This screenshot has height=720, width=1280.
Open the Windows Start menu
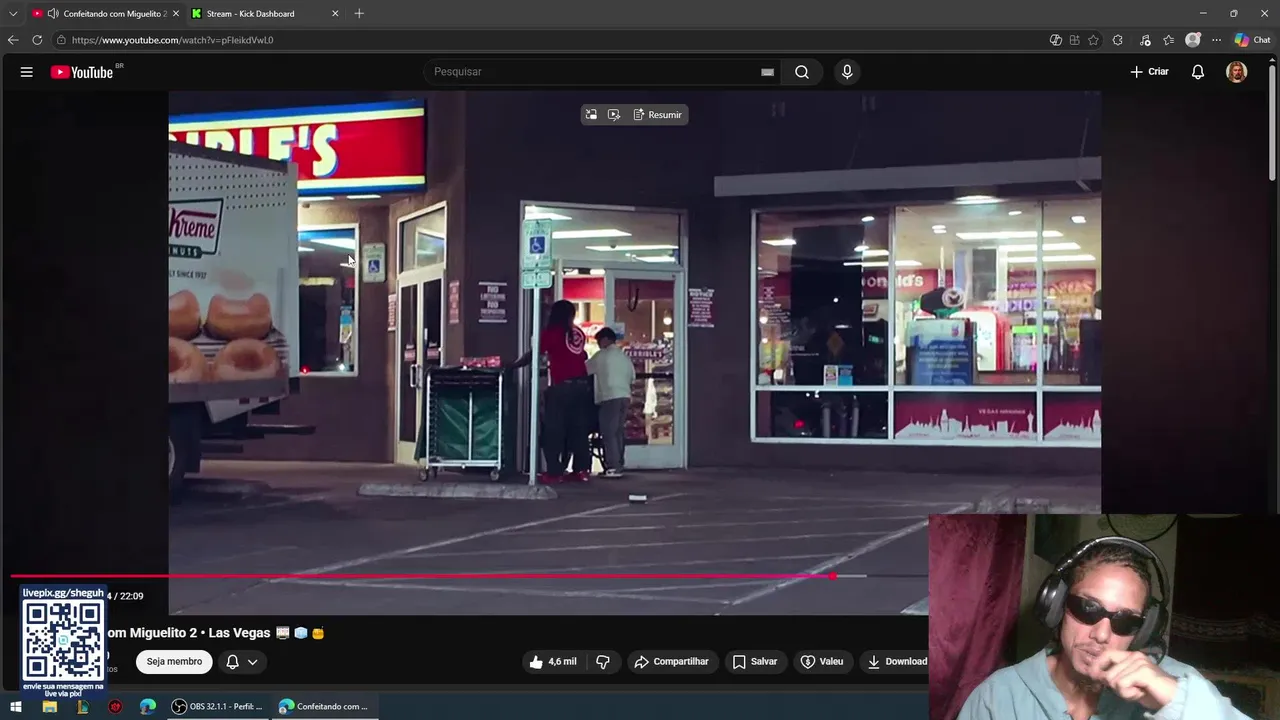[x=16, y=707]
